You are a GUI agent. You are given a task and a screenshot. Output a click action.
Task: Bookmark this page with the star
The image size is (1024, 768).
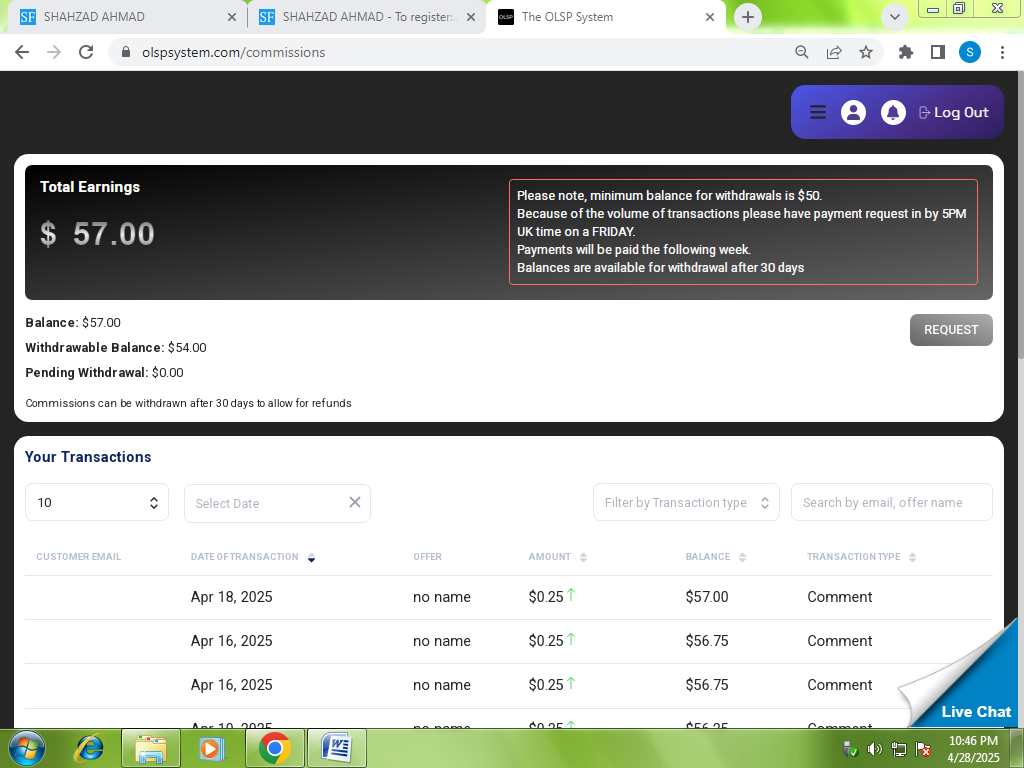coord(866,52)
